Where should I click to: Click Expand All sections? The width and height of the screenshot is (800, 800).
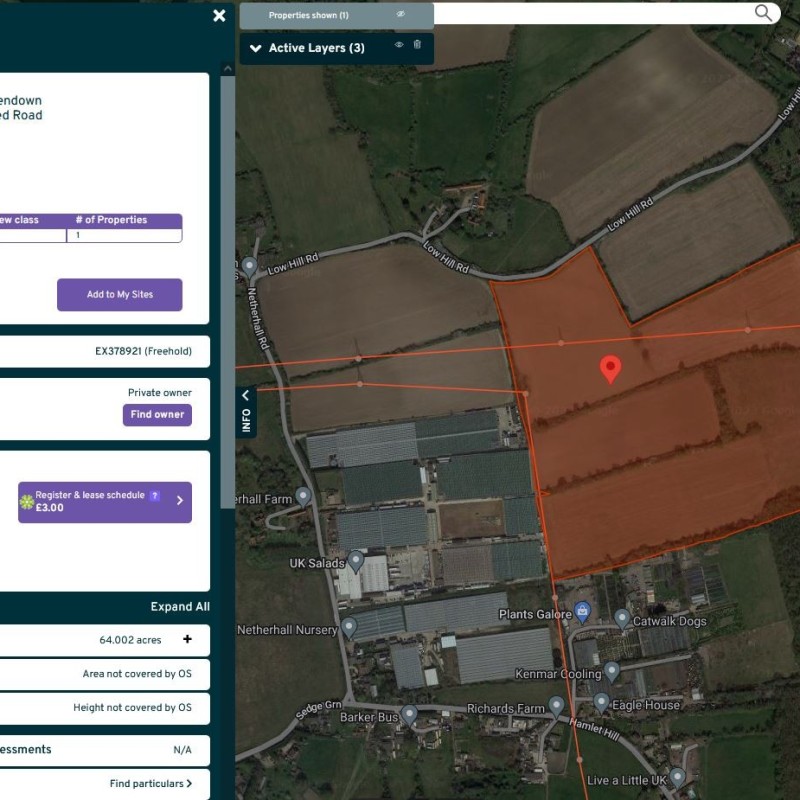pos(180,607)
